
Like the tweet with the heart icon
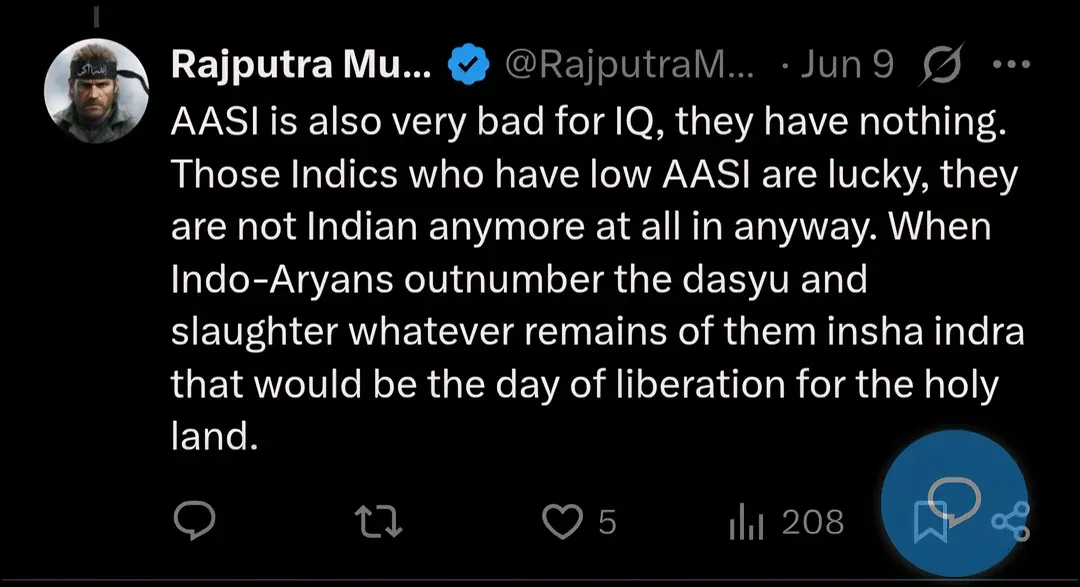tap(561, 521)
